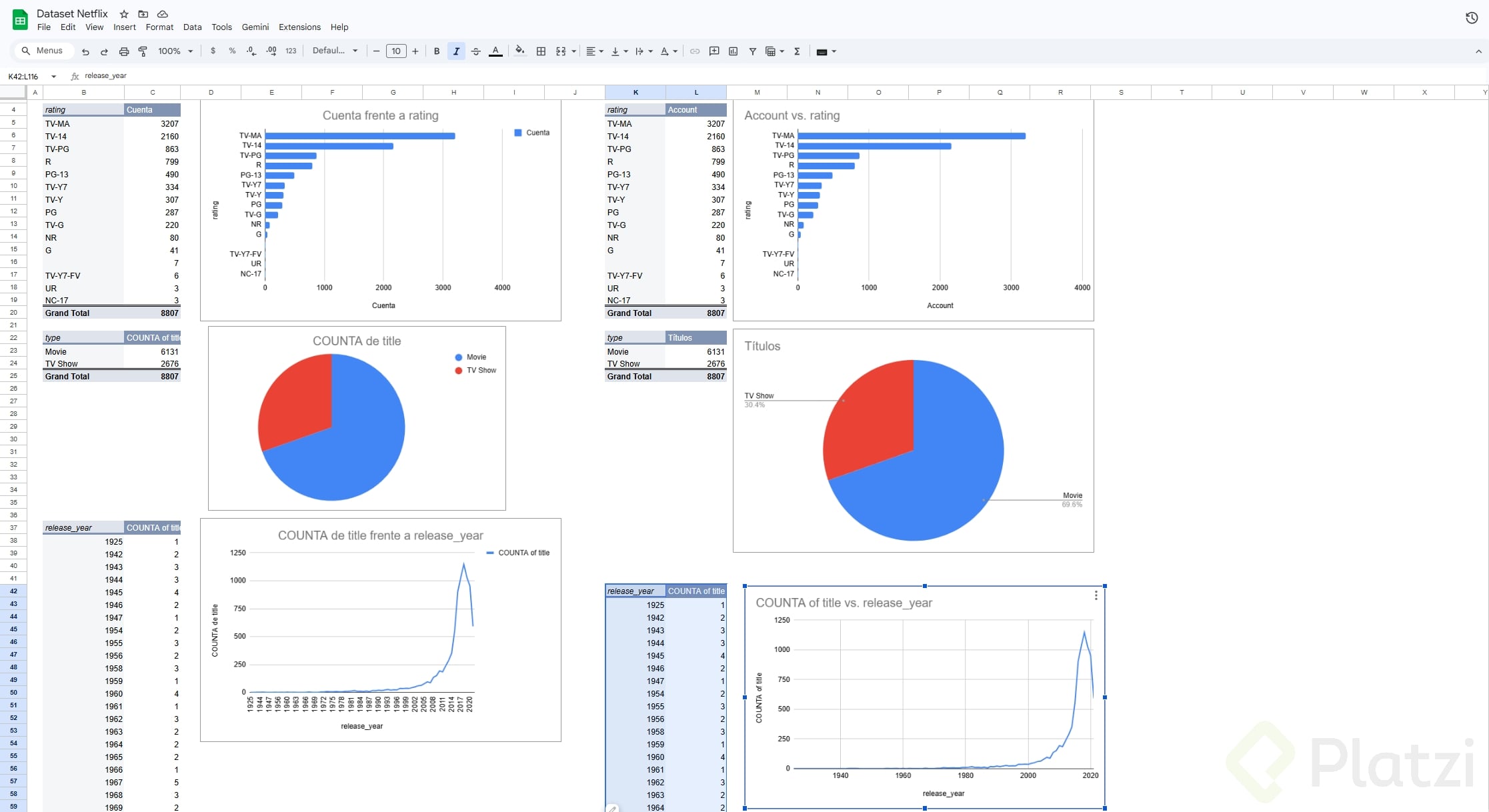Open the Data menu
Screen dimensions: 1489x812
point(192,27)
